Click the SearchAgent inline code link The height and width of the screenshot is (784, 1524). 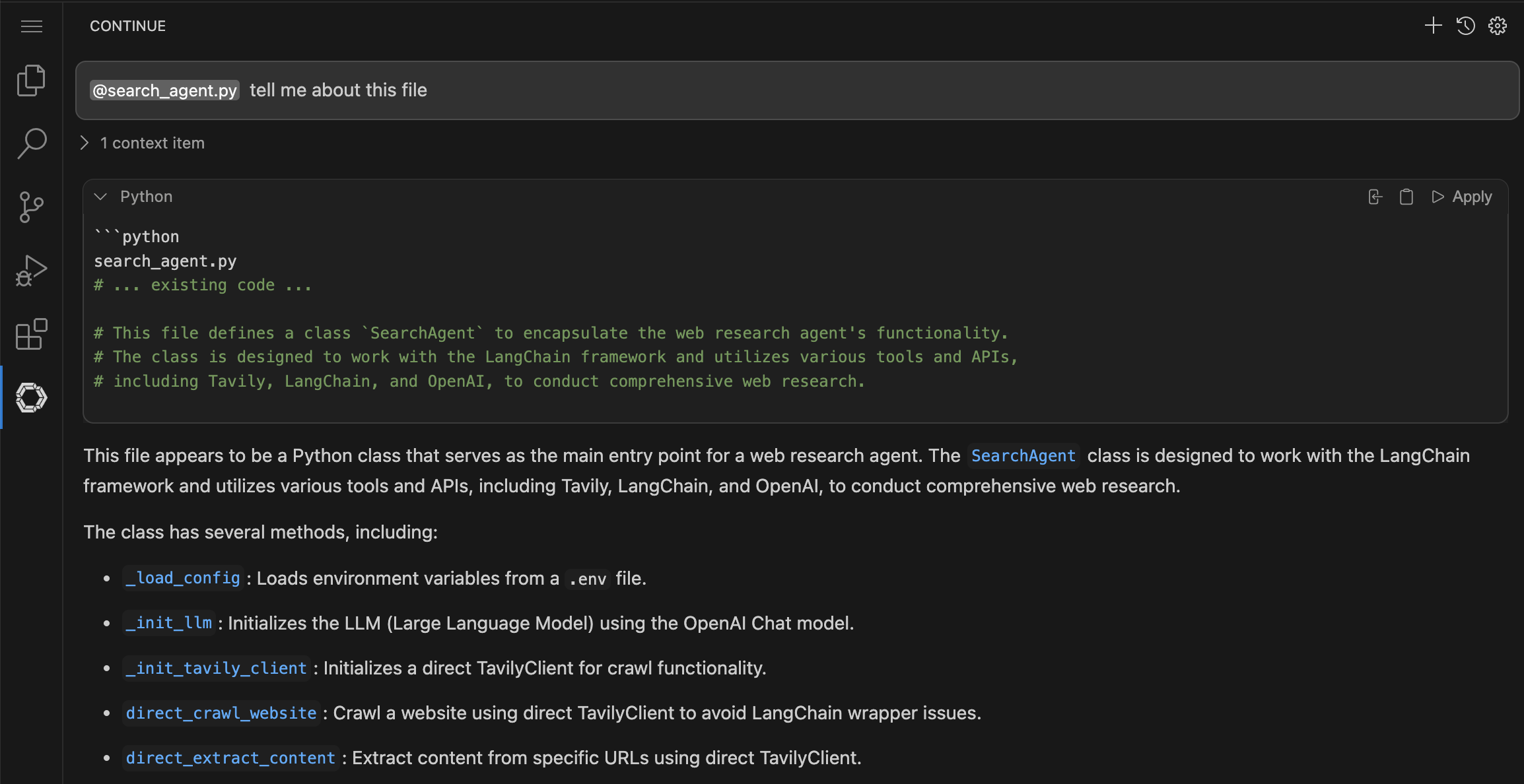[x=1023, y=455]
